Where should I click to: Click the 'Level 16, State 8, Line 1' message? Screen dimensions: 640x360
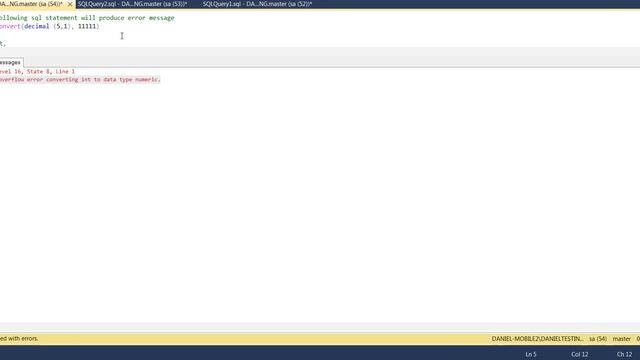[x=37, y=71]
